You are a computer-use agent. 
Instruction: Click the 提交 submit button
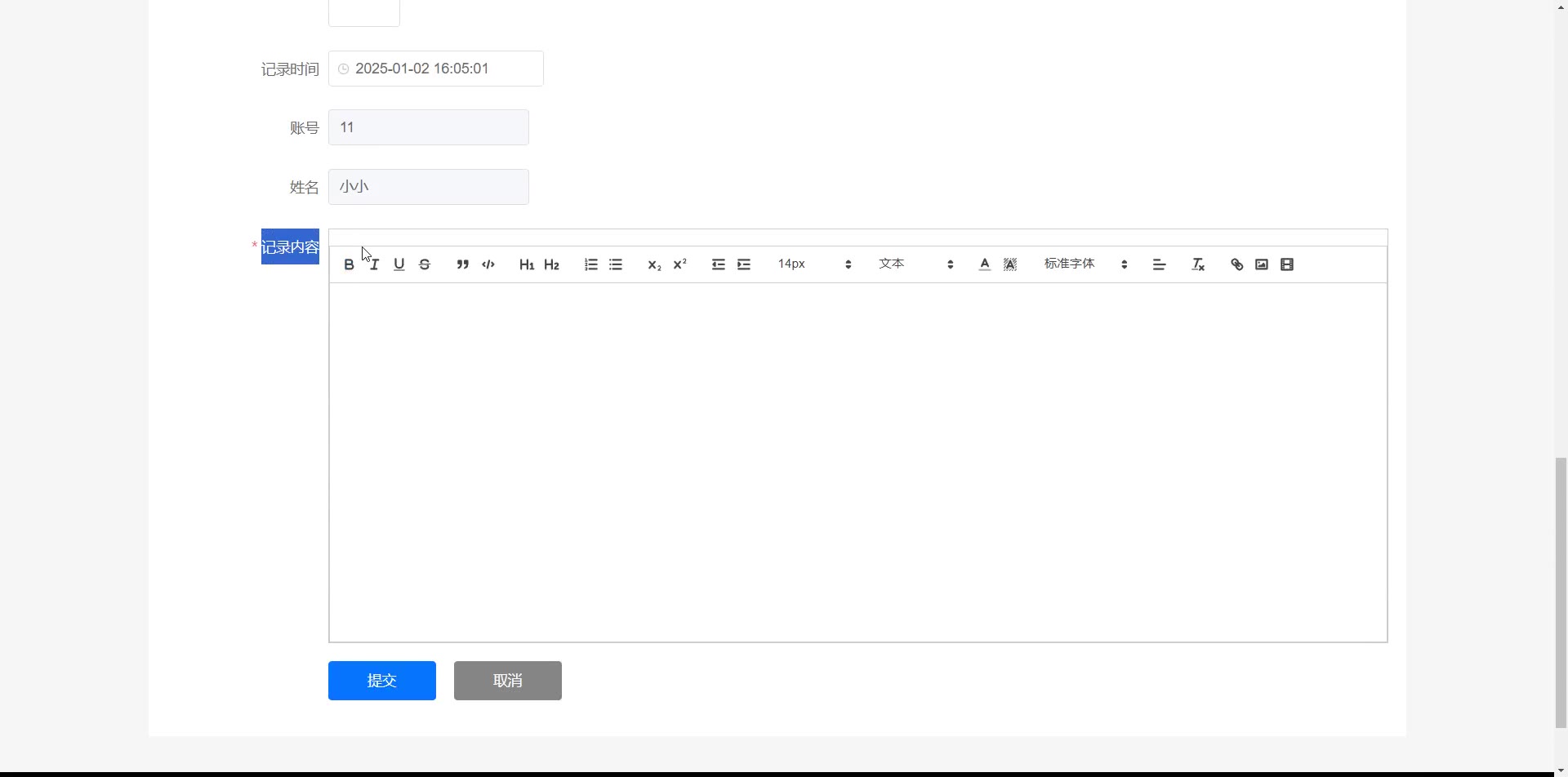382,681
